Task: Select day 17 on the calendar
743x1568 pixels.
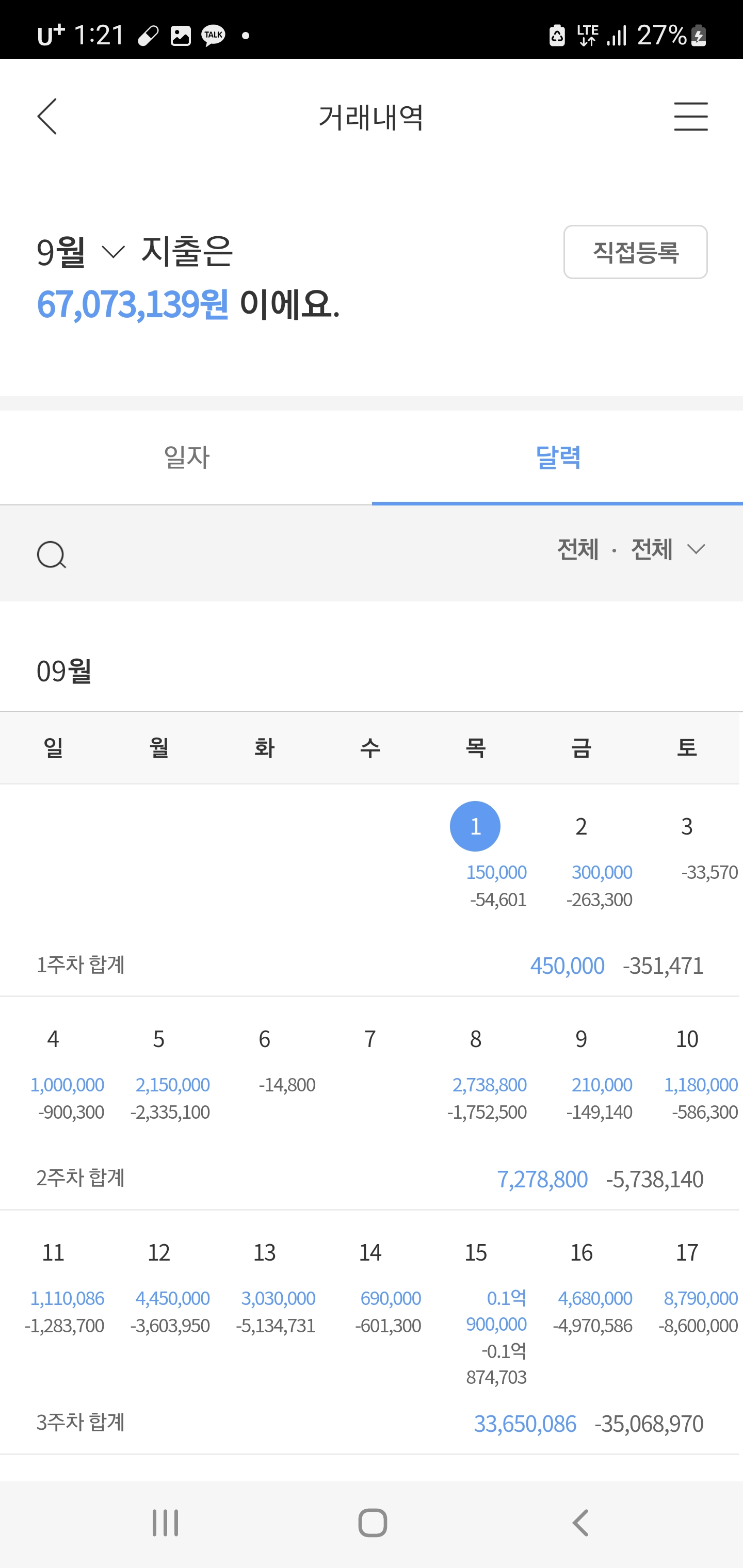Action: 687,1252
